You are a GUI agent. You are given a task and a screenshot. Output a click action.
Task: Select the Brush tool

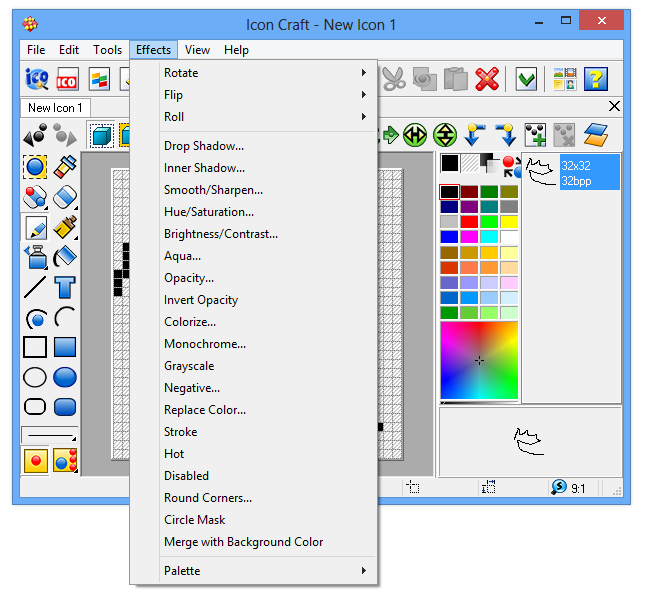click(65, 227)
